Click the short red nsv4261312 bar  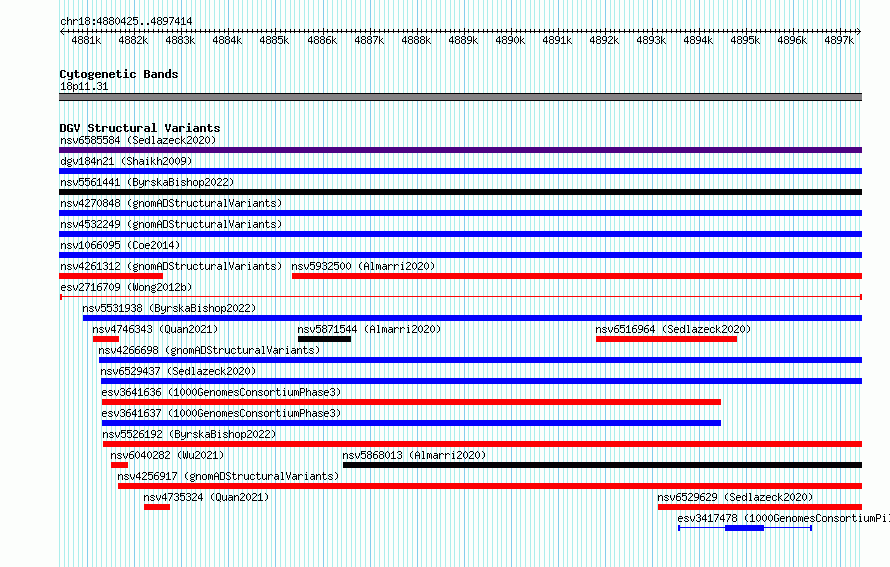coord(111,276)
